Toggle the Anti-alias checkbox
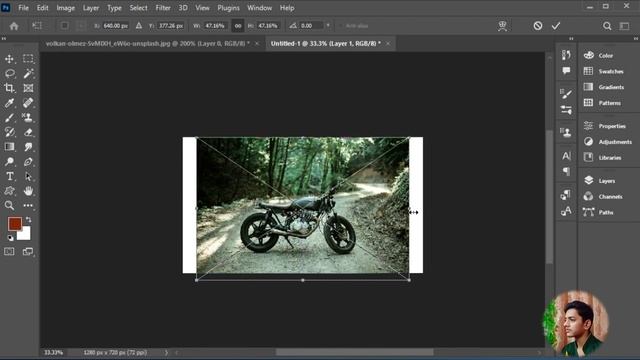Image resolution: width=640 pixels, height=360 pixels. pos(341,26)
